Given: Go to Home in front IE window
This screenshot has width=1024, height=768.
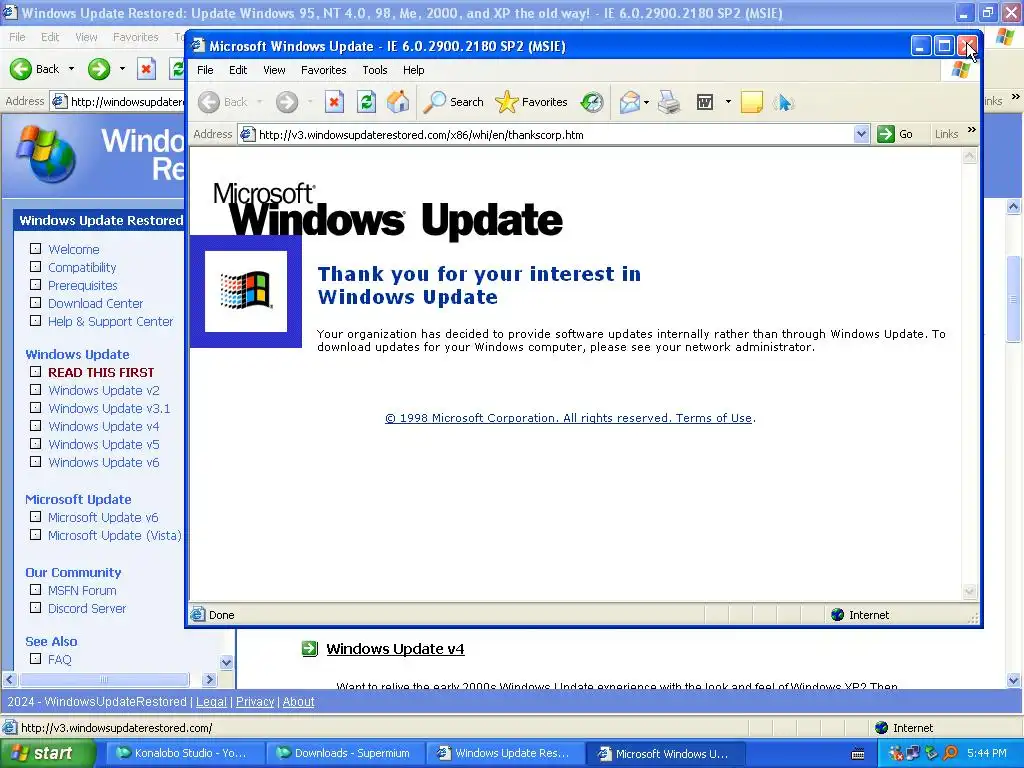Looking at the screenshot, I should pos(398,102).
